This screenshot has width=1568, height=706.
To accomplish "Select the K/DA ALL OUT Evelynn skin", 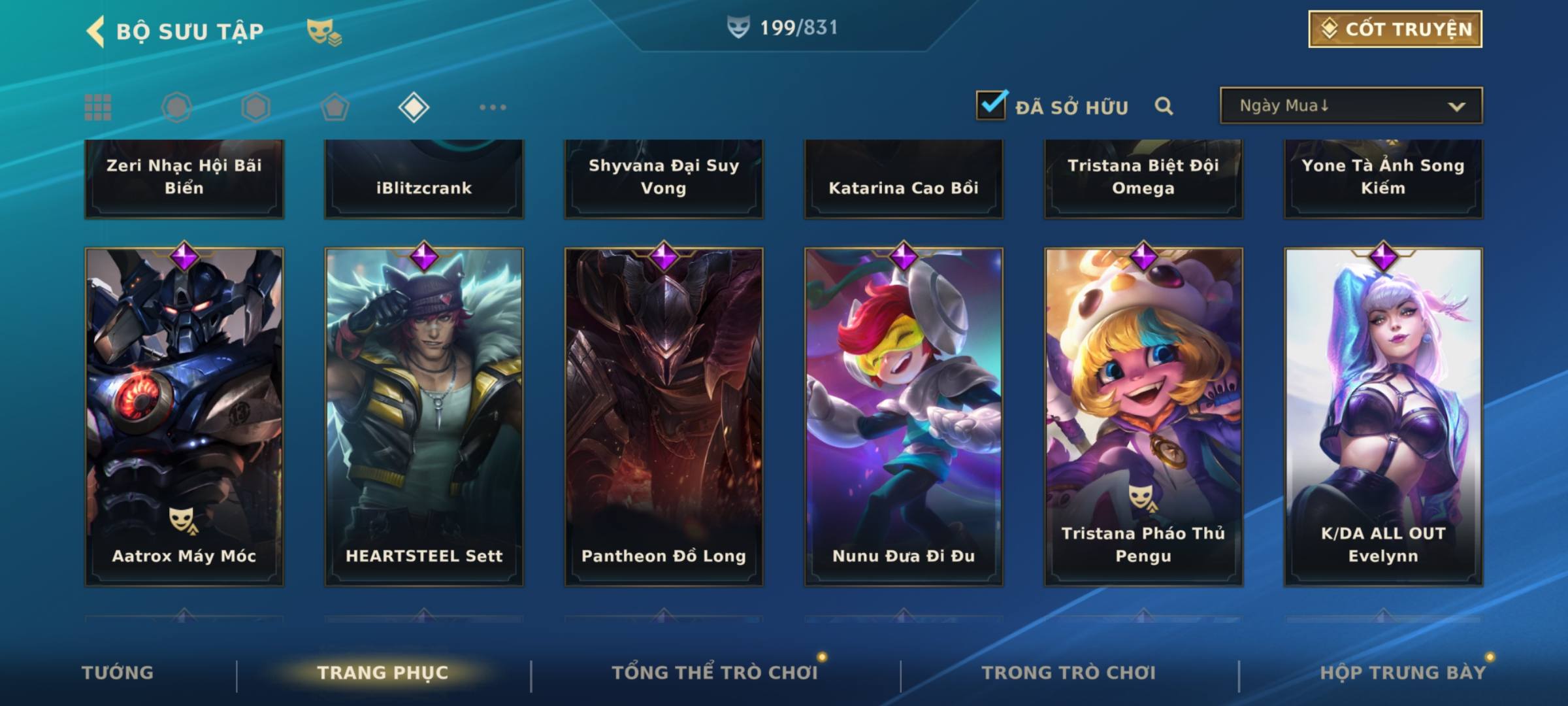I will click(1383, 416).
